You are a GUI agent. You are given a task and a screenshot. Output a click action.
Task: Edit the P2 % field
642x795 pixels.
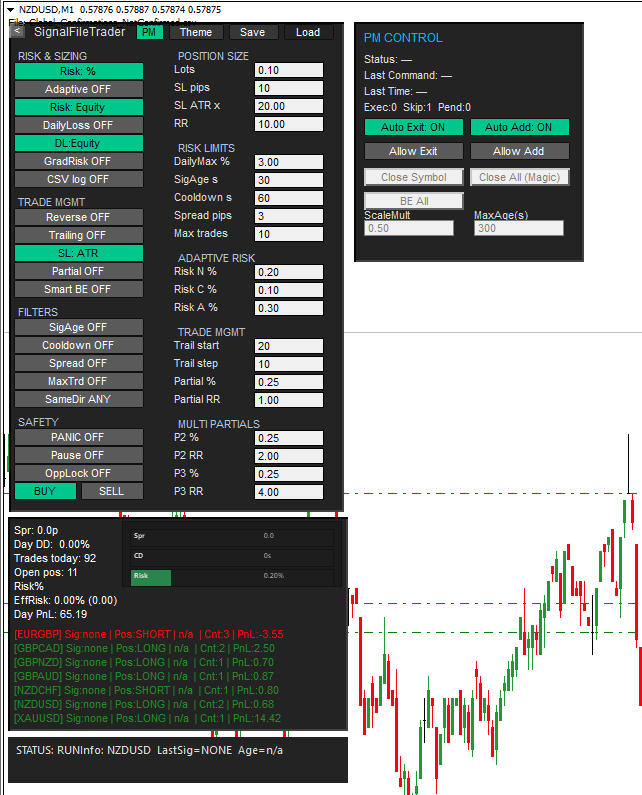[x=289, y=439]
